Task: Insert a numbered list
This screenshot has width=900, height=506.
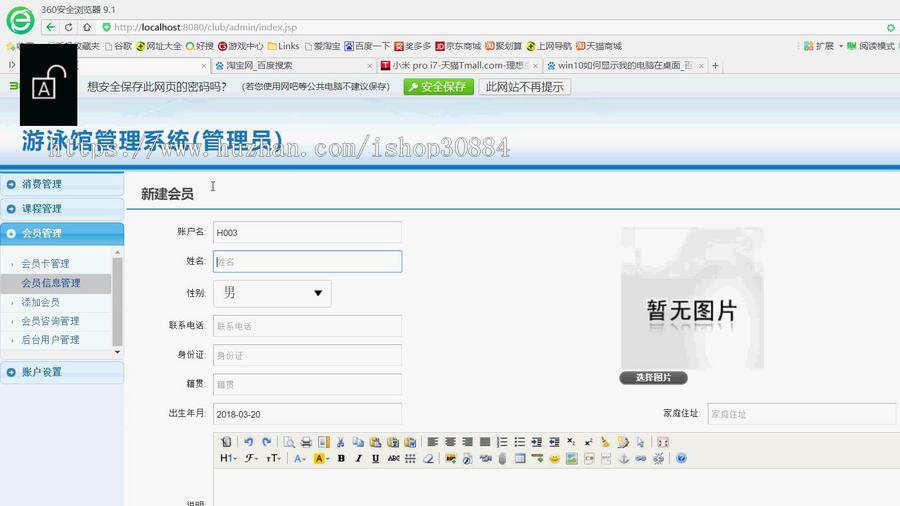Action: [502, 442]
